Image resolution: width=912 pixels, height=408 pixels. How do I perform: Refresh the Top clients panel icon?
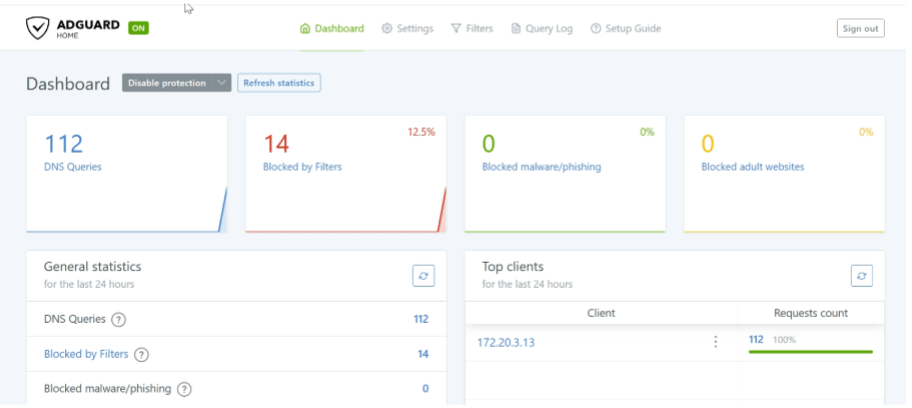click(862, 275)
